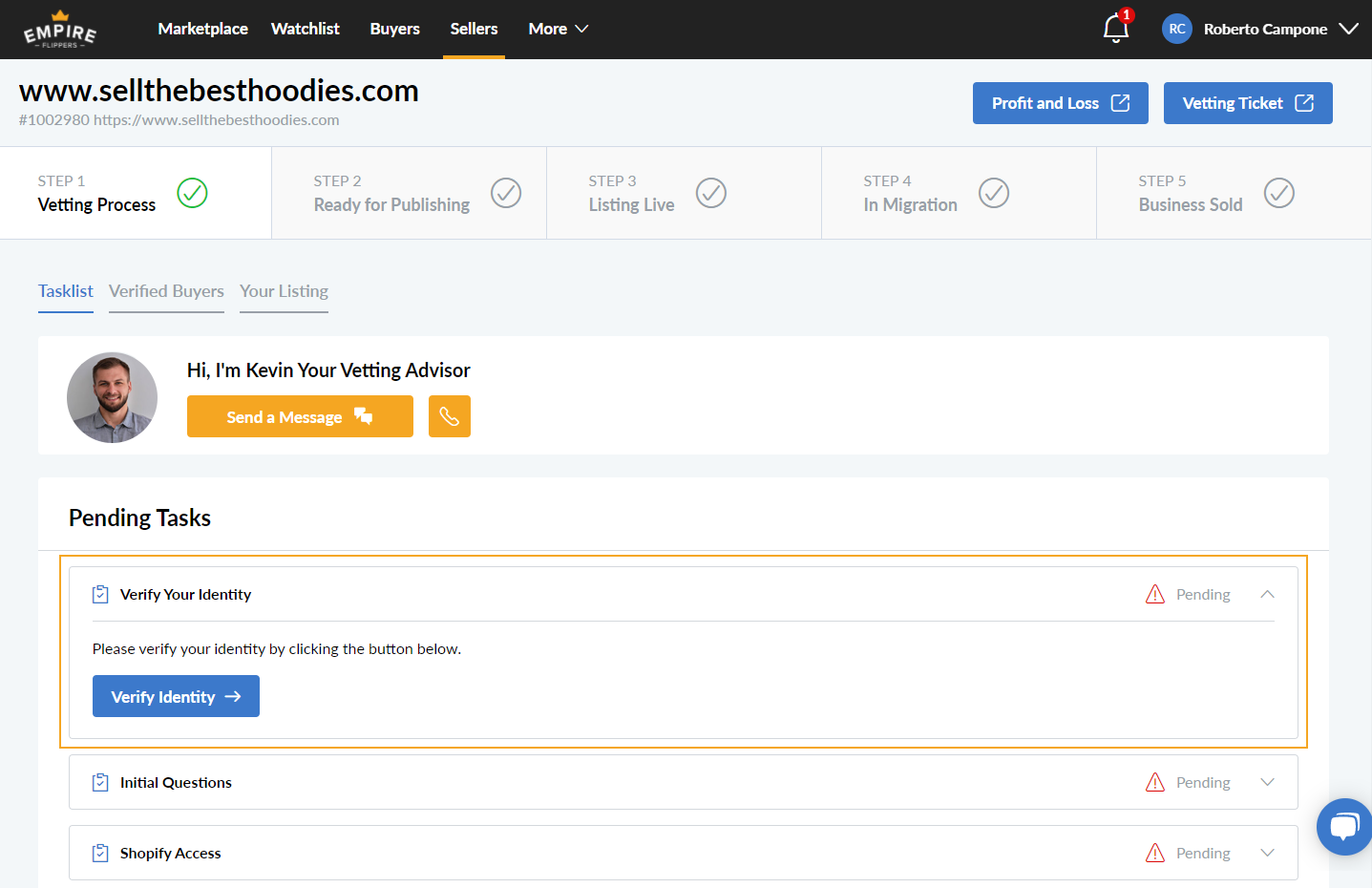Open the Vetting Ticket
The width and height of the screenshot is (1372, 888).
click(1248, 103)
